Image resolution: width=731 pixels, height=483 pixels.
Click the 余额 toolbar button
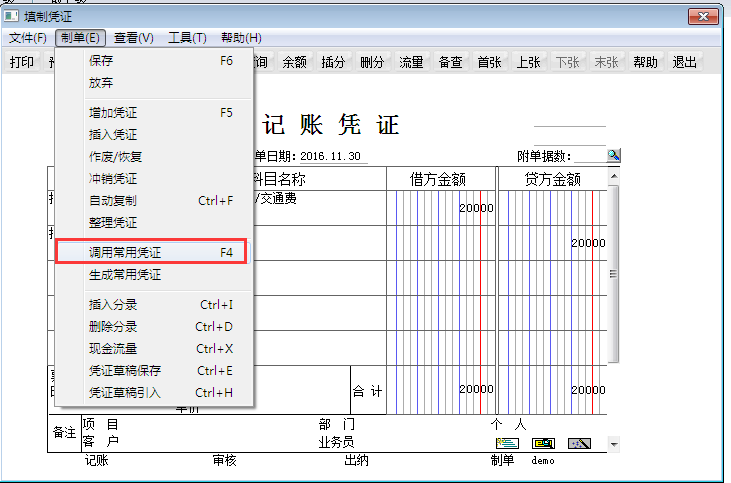coord(294,62)
